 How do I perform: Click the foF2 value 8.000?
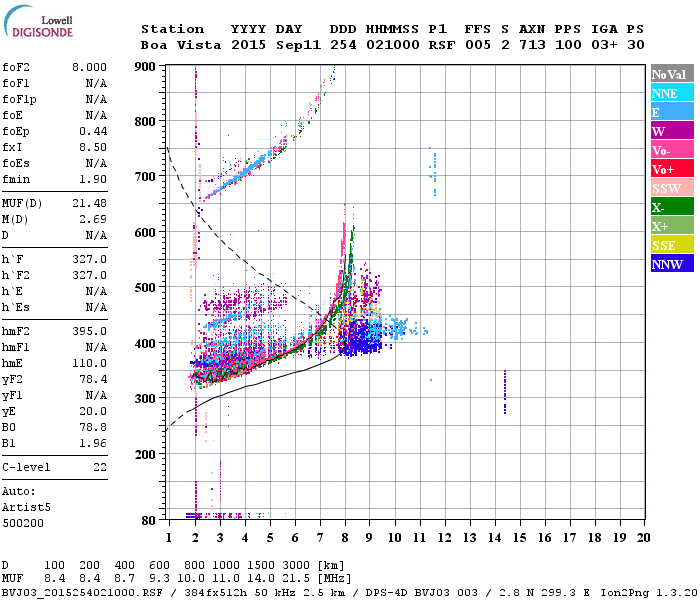pyautogui.click(x=89, y=67)
